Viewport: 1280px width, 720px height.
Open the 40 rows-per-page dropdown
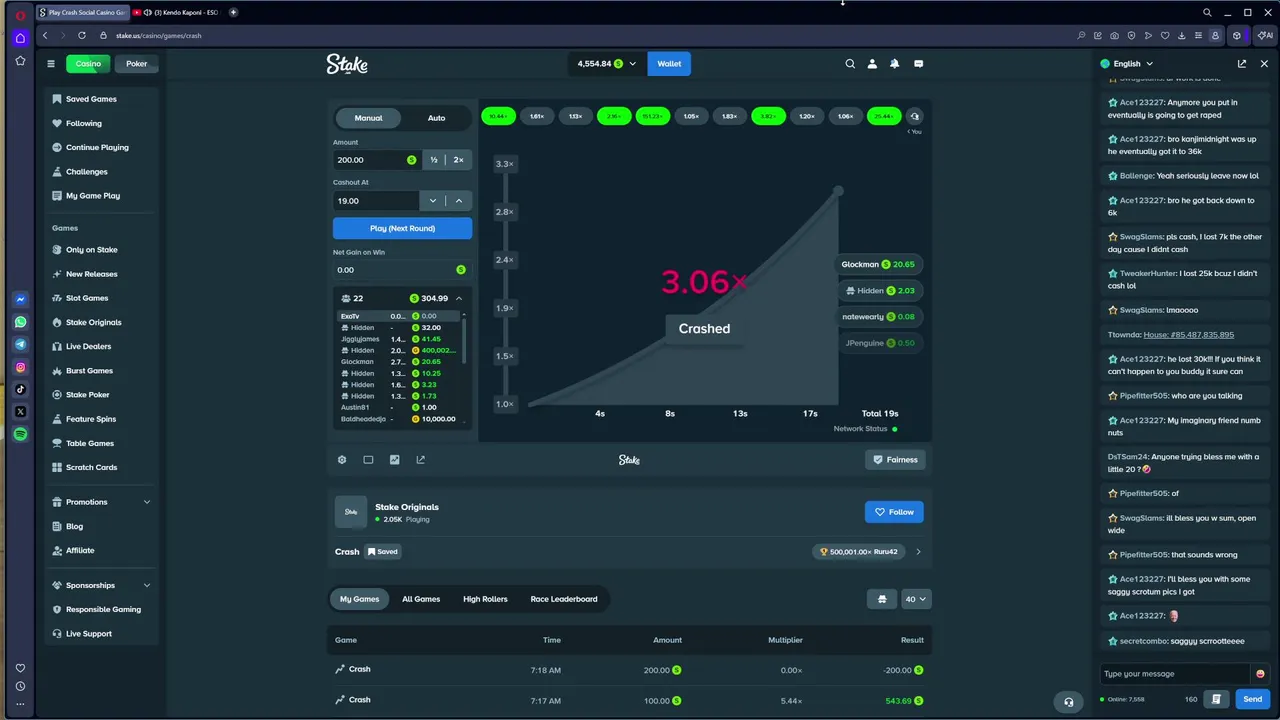[x=915, y=599]
